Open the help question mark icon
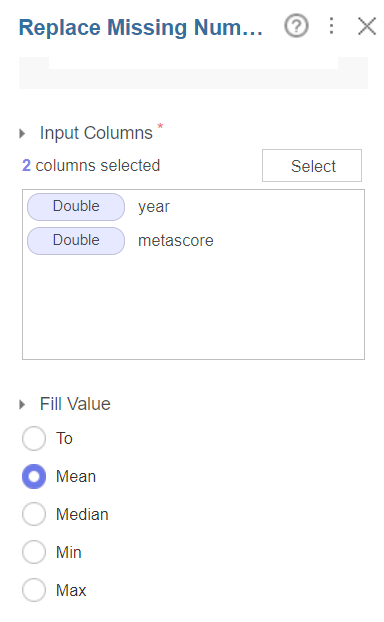Viewport: 384px width, 622px height. [x=296, y=26]
